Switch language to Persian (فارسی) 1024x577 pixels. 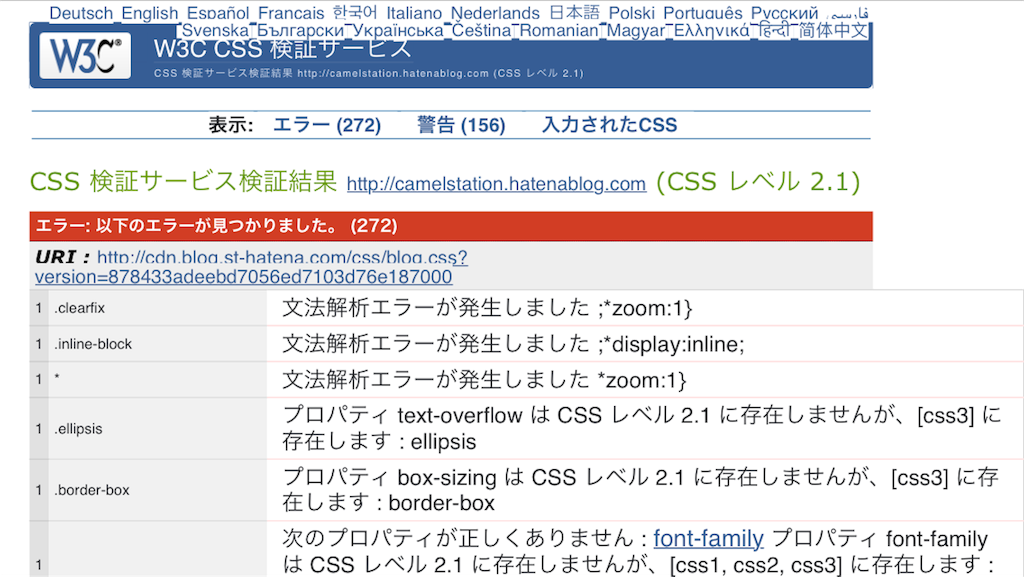(x=848, y=13)
